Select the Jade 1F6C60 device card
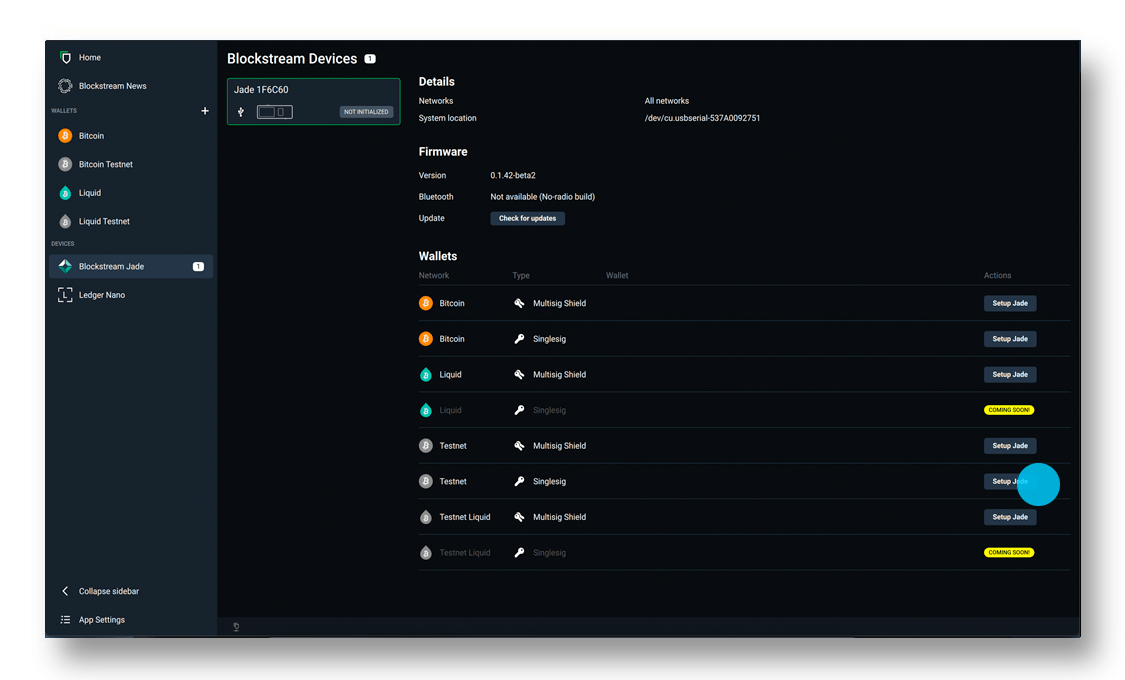This screenshot has width=1125, height=680. [313, 101]
